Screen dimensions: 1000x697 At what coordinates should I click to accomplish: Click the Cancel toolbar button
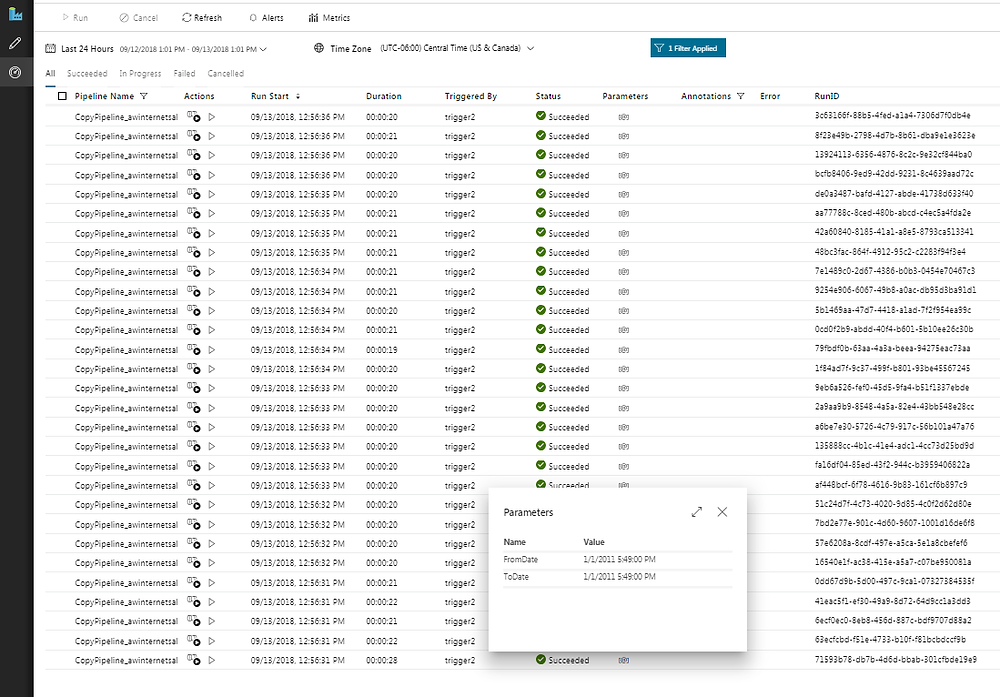(138, 18)
